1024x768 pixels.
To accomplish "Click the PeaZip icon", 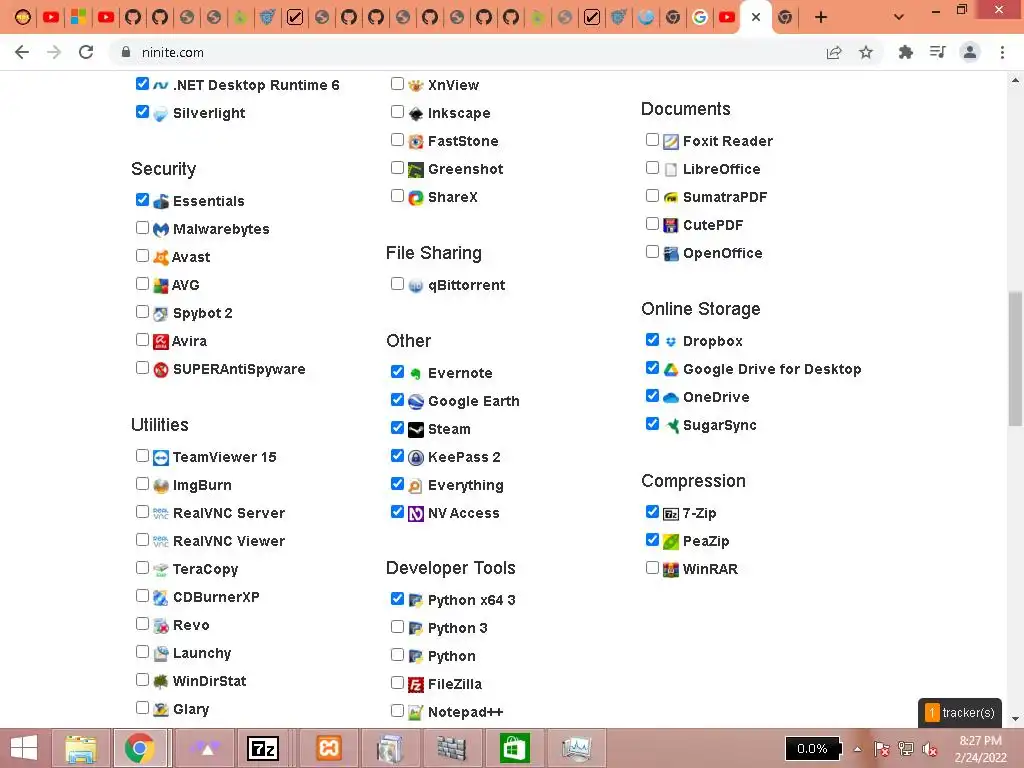I will coord(671,541).
